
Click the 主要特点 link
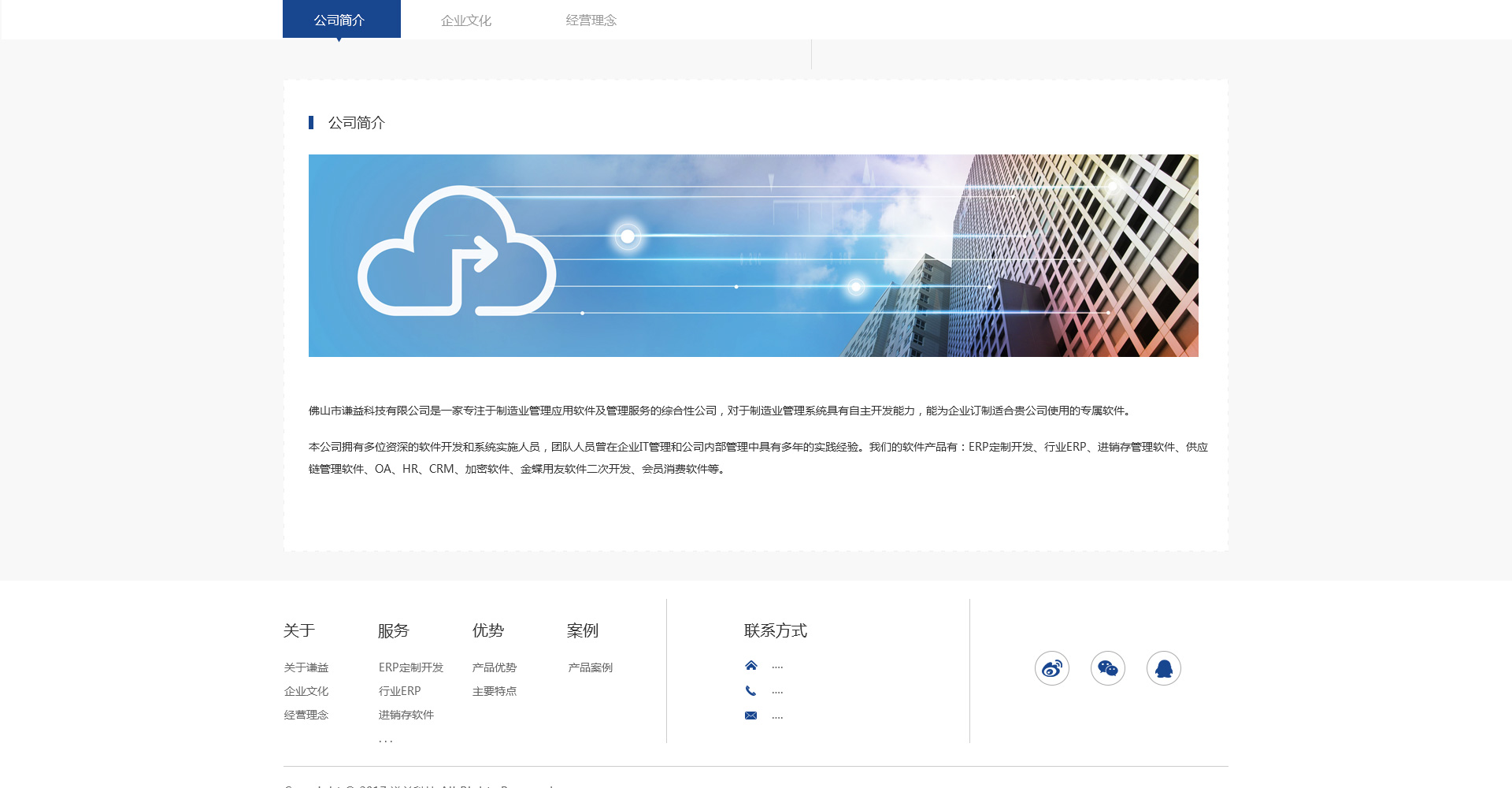[x=494, y=691]
